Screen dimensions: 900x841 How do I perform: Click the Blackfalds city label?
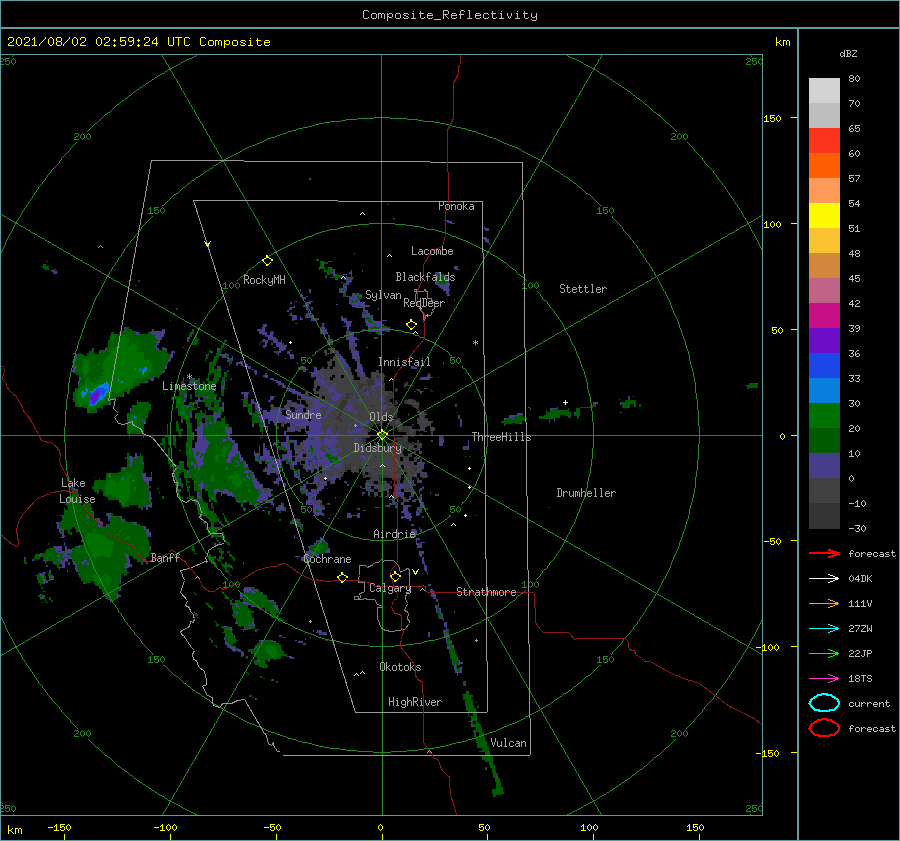[x=425, y=277]
